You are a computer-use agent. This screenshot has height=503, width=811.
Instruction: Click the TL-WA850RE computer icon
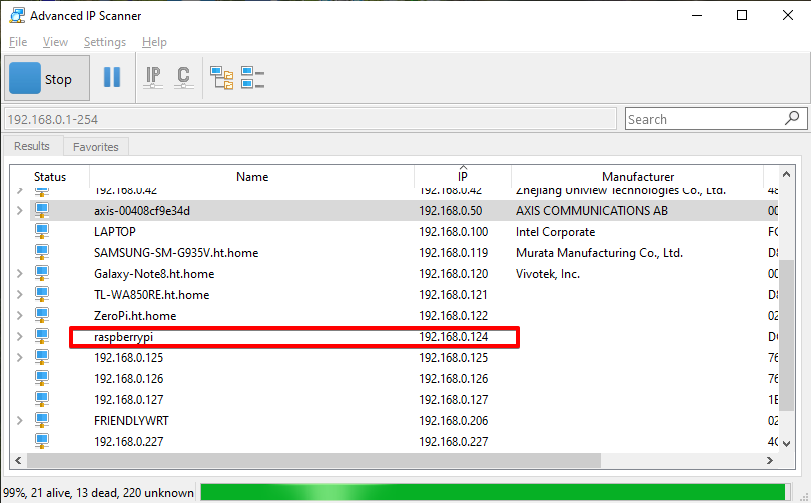42,295
